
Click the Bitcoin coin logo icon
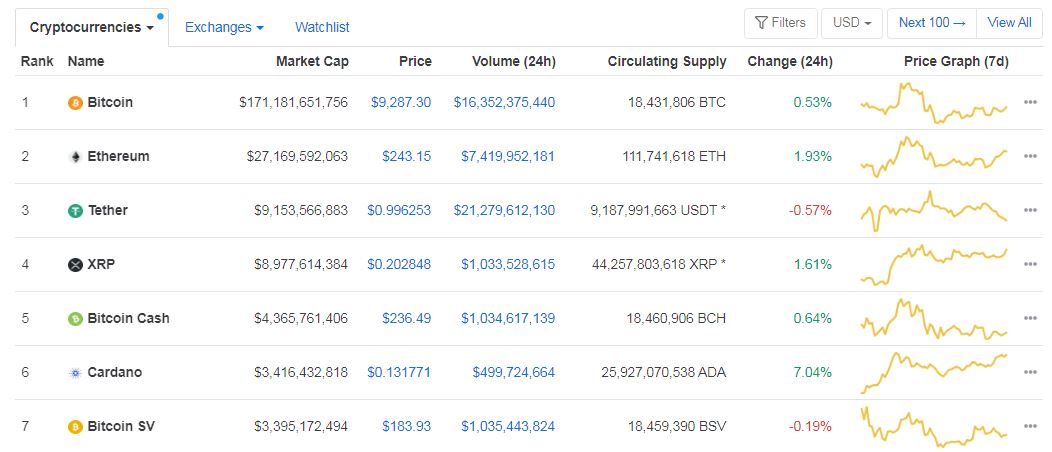tap(75, 103)
